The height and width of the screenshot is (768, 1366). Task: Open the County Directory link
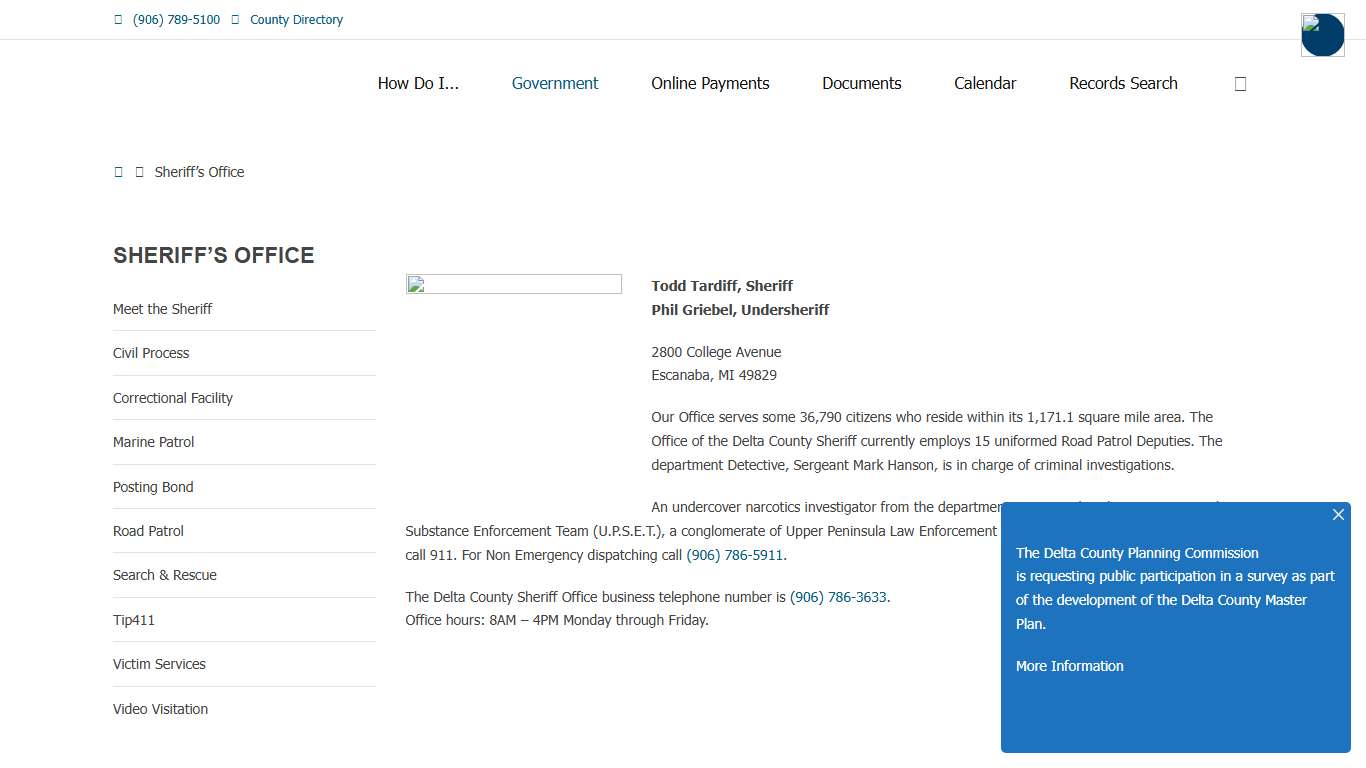coord(296,20)
